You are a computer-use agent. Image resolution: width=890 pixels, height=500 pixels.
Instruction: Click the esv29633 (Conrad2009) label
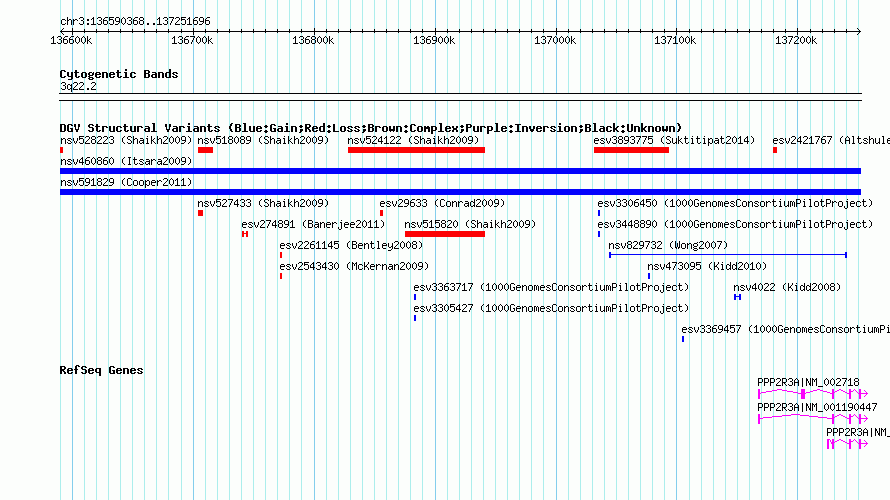442,203
